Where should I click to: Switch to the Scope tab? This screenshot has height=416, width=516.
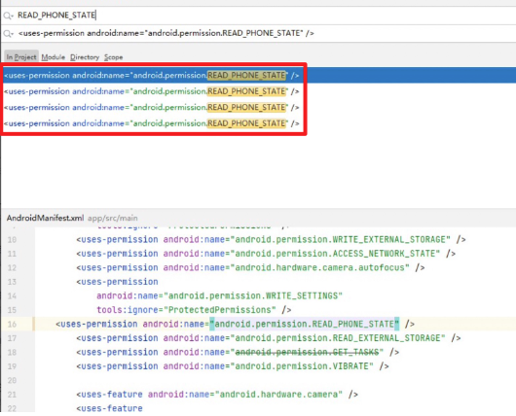[x=113, y=57]
